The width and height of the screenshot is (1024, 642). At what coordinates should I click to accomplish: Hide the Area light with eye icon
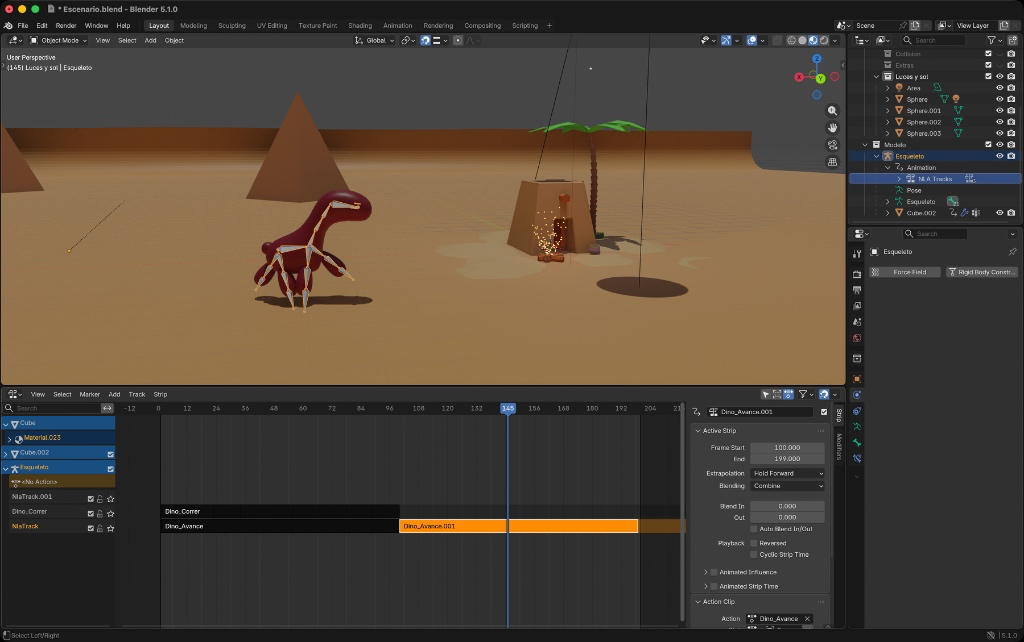point(999,88)
